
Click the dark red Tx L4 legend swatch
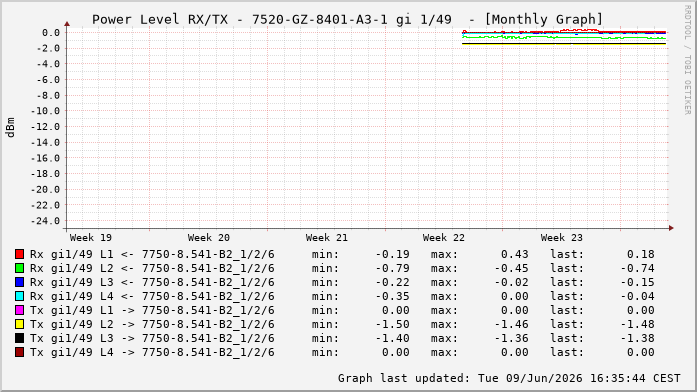click(x=19, y=352)
